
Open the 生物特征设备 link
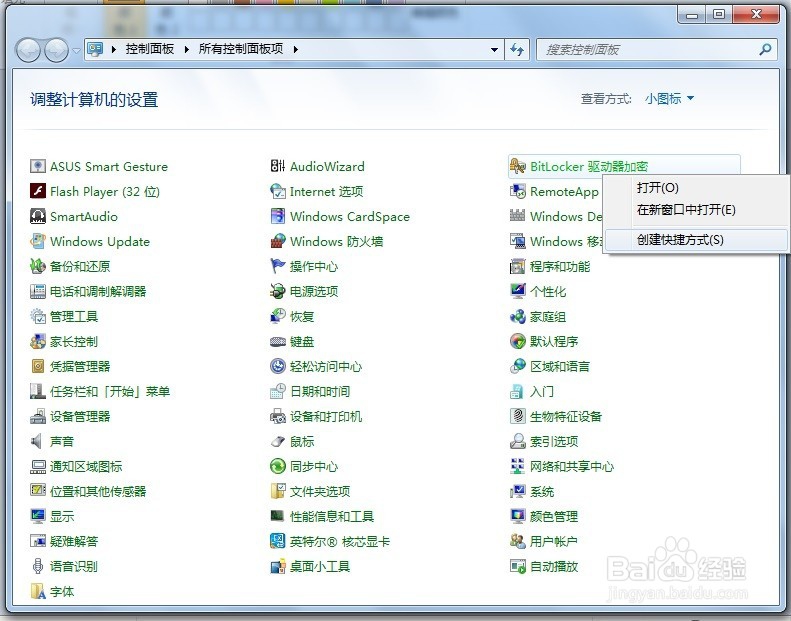566,416
